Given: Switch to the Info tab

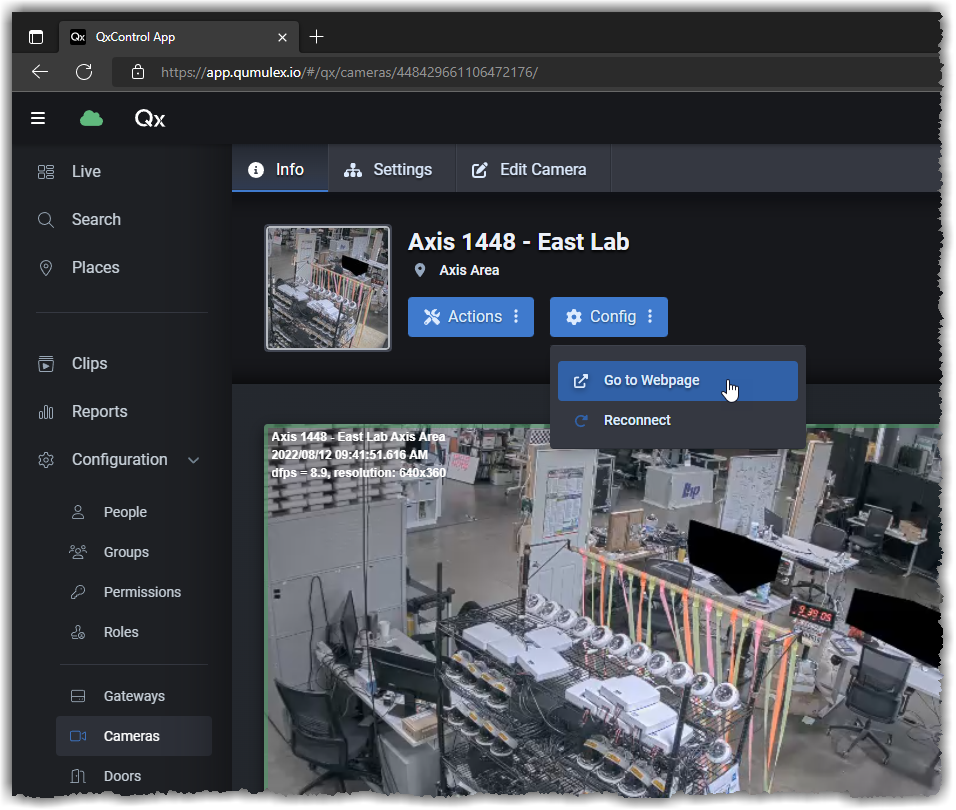Looking at the screenshot, I should (x=280, y=169).
